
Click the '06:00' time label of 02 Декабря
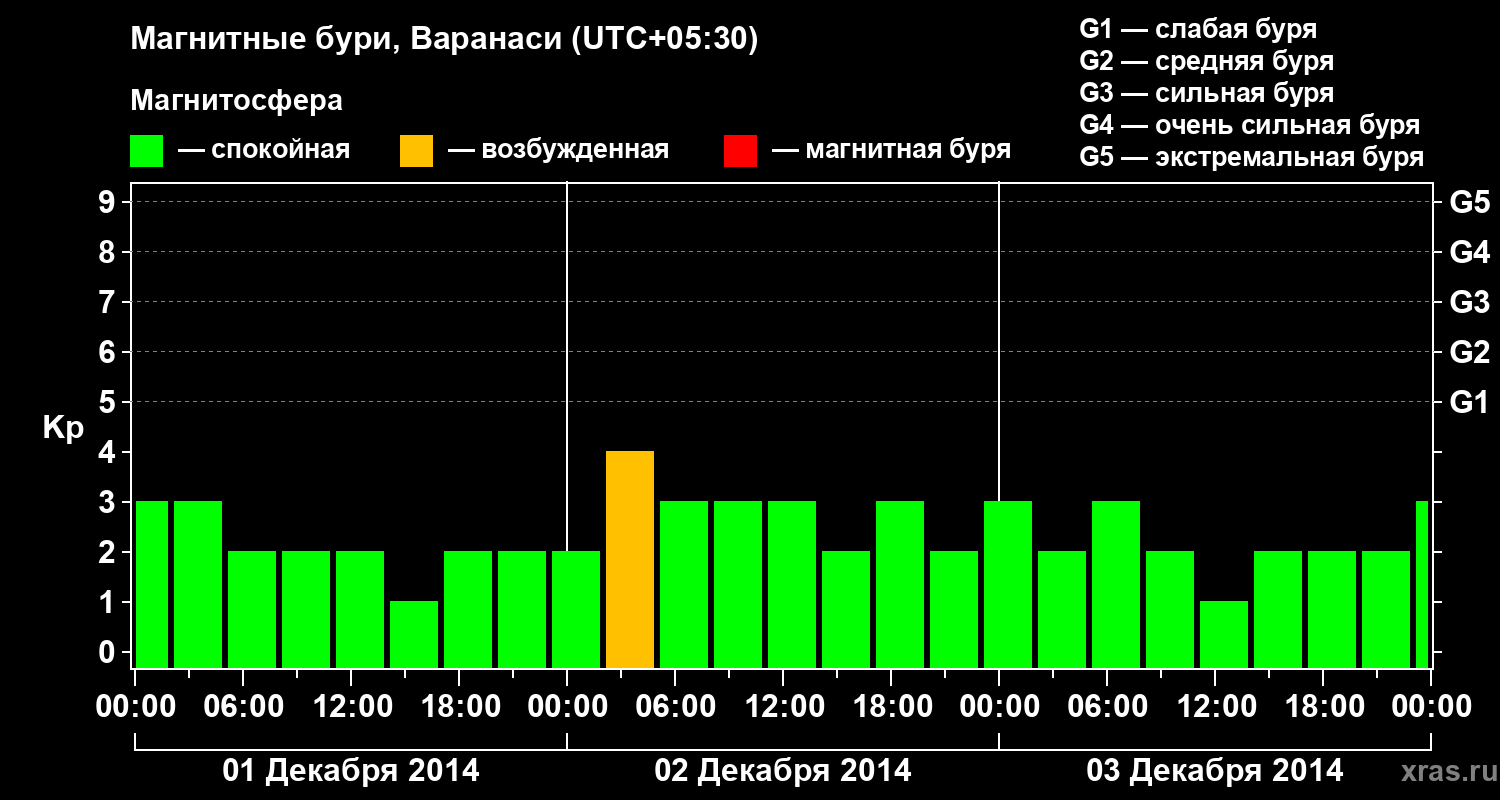pyautogui.click(x=675, y=707)
